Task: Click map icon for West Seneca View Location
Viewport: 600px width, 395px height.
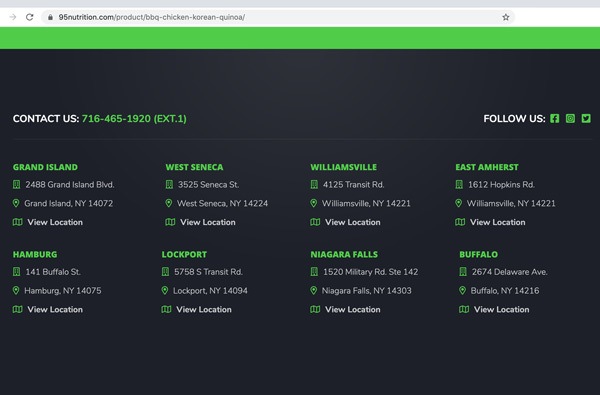Action: (x=170, y=222)
